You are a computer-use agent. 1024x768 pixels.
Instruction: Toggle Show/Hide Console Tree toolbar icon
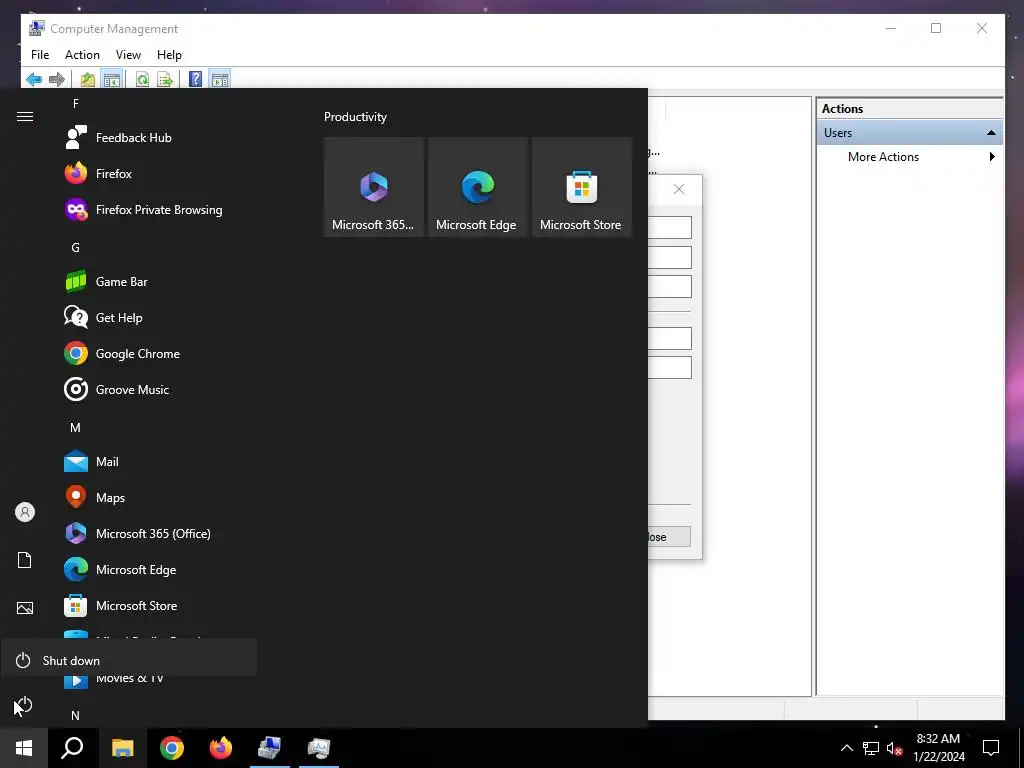tap(112, 80)
